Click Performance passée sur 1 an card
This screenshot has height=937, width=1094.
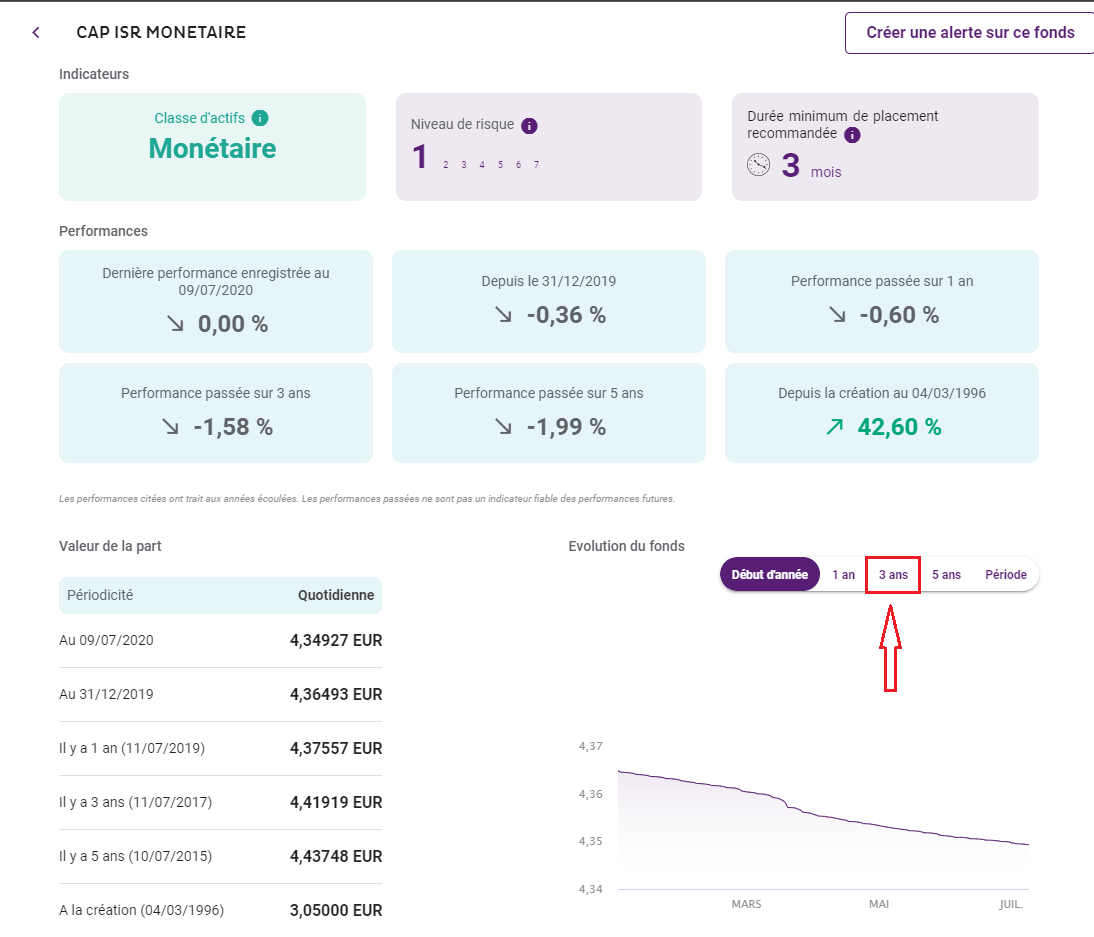(881, 301)
